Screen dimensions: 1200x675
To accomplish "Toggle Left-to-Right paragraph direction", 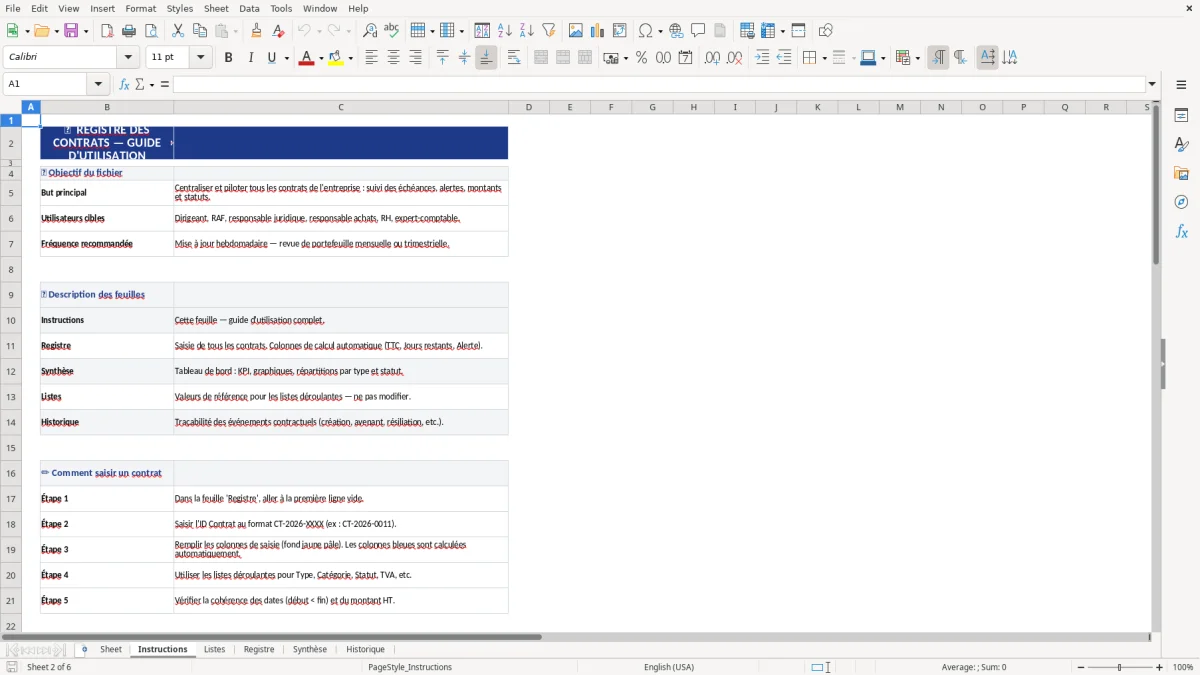I will pyautogui.click(x=938, y=58).
